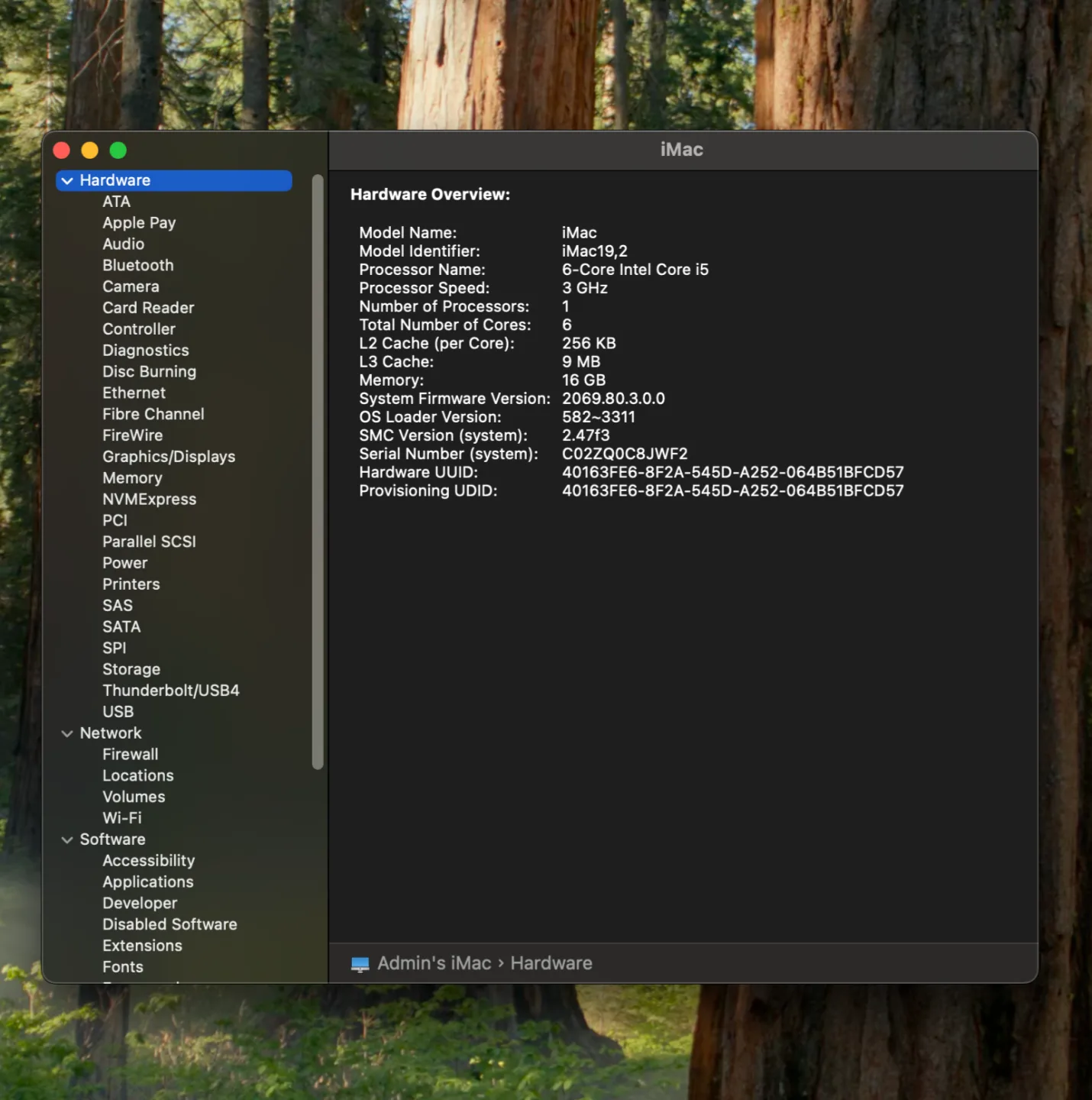This screenshot has height=1100, width=1092.
Task: View Camera details
Action: (x=131, y=286)
